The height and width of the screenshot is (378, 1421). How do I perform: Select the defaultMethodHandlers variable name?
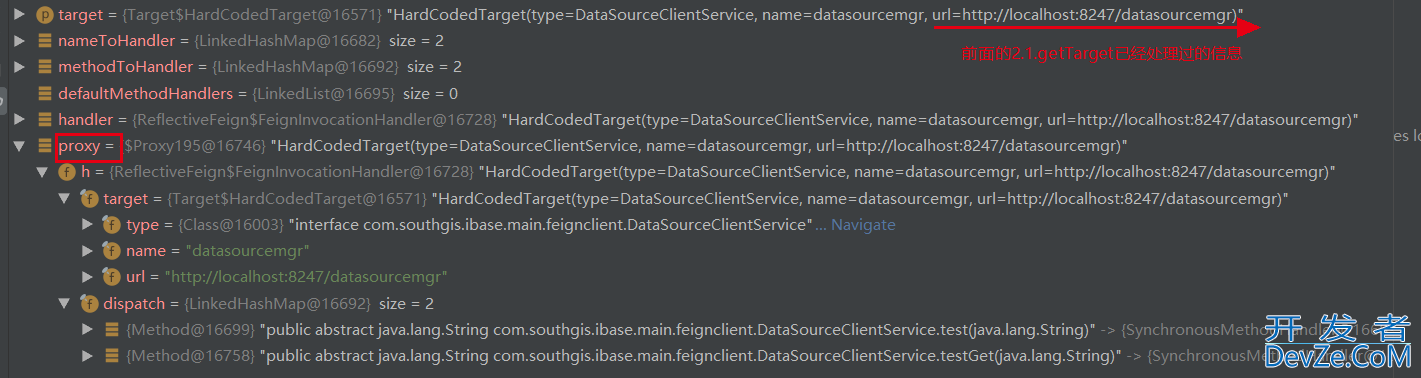point(145,93)
